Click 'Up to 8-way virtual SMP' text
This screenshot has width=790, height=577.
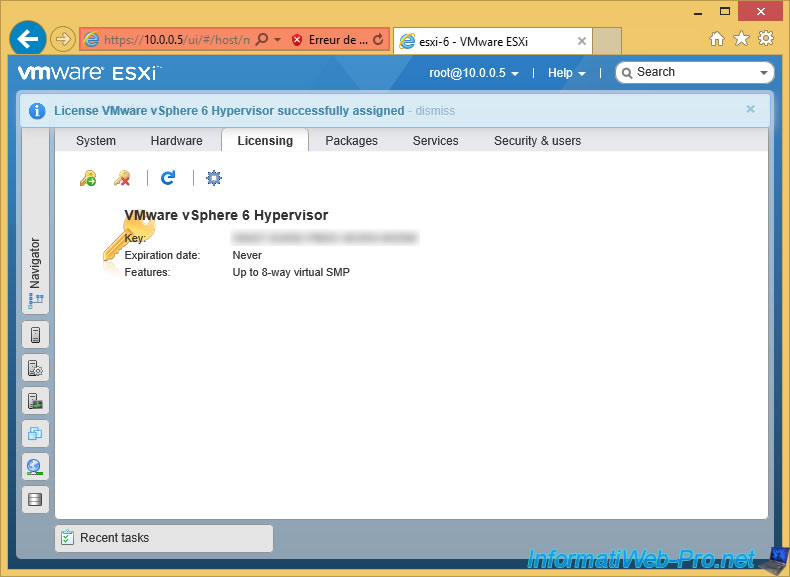(x=291, y=272)
